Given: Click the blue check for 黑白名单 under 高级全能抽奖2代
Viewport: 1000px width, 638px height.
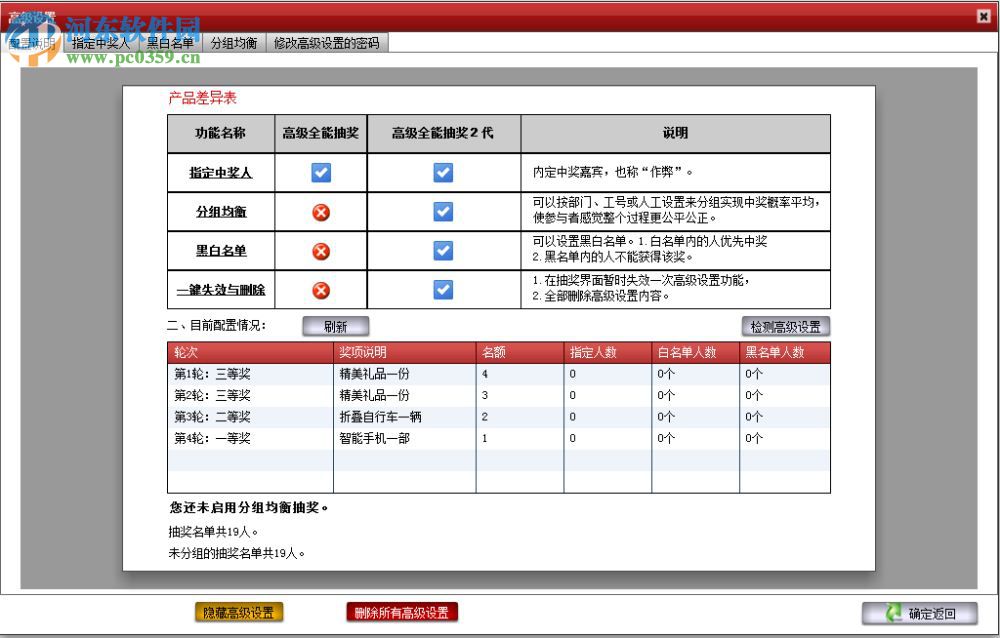Looking at the screenshot, I should pos(443,251).
